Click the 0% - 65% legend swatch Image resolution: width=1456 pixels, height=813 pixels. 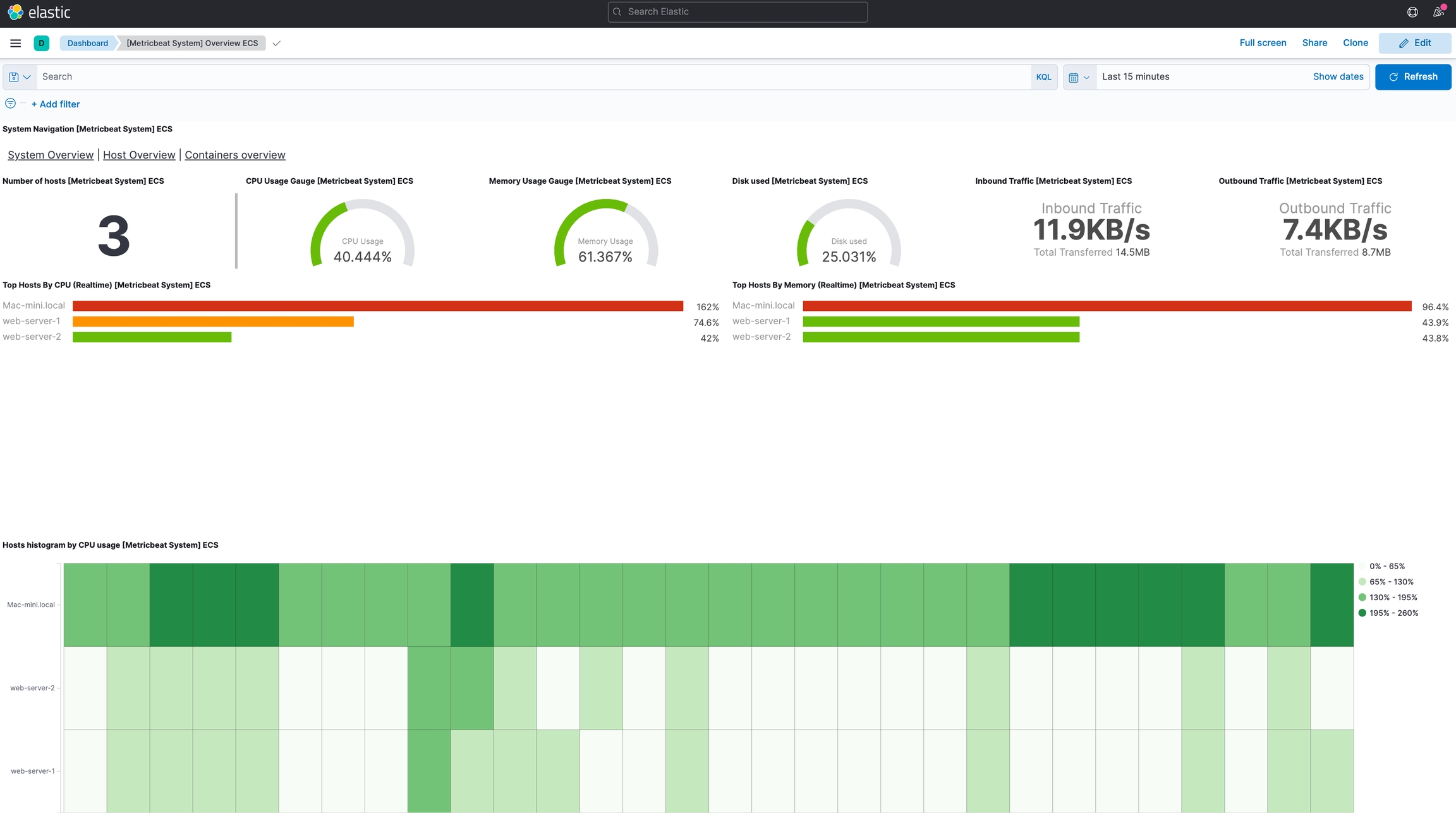(x=1362, y=566)
